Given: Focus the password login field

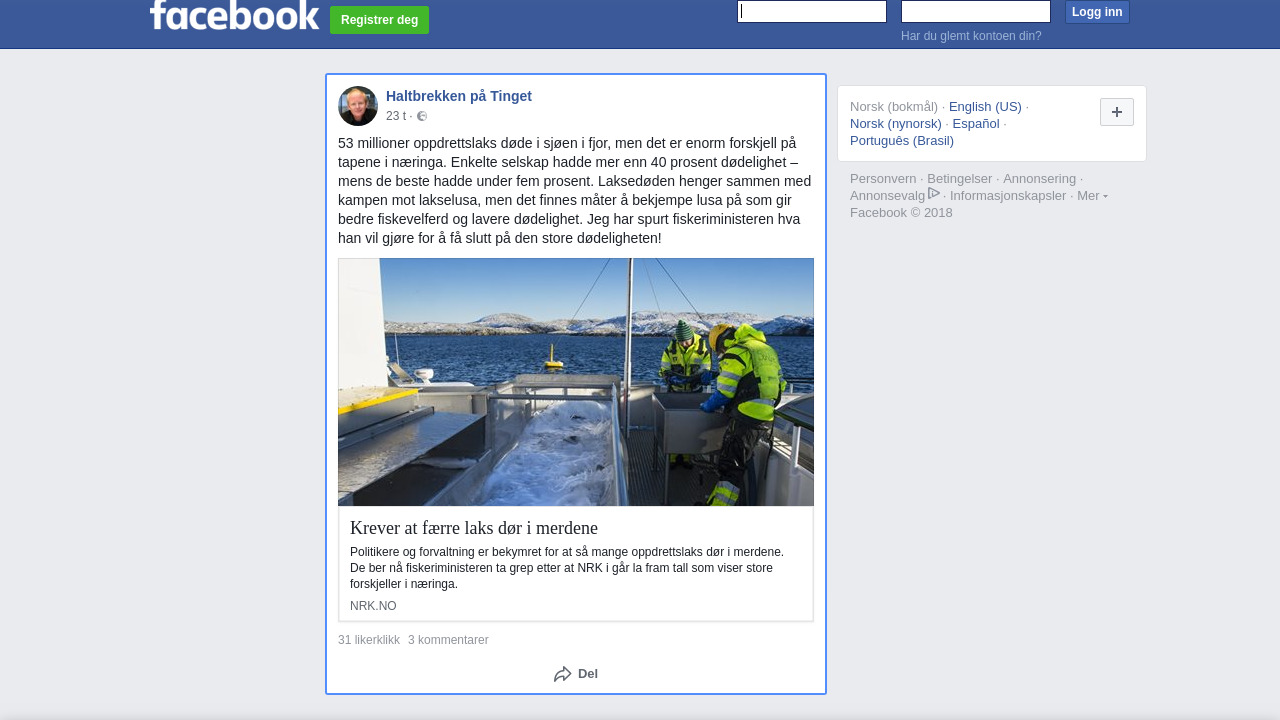Looking at the screenshot, I should pyautogui.click(x=976, y=11).
